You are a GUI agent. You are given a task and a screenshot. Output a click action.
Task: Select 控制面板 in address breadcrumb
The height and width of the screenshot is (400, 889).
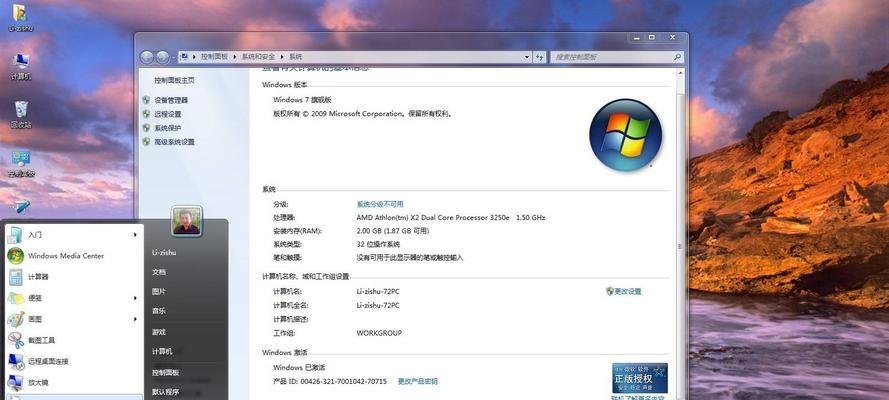pyautogui.click(x=214, y=57)
